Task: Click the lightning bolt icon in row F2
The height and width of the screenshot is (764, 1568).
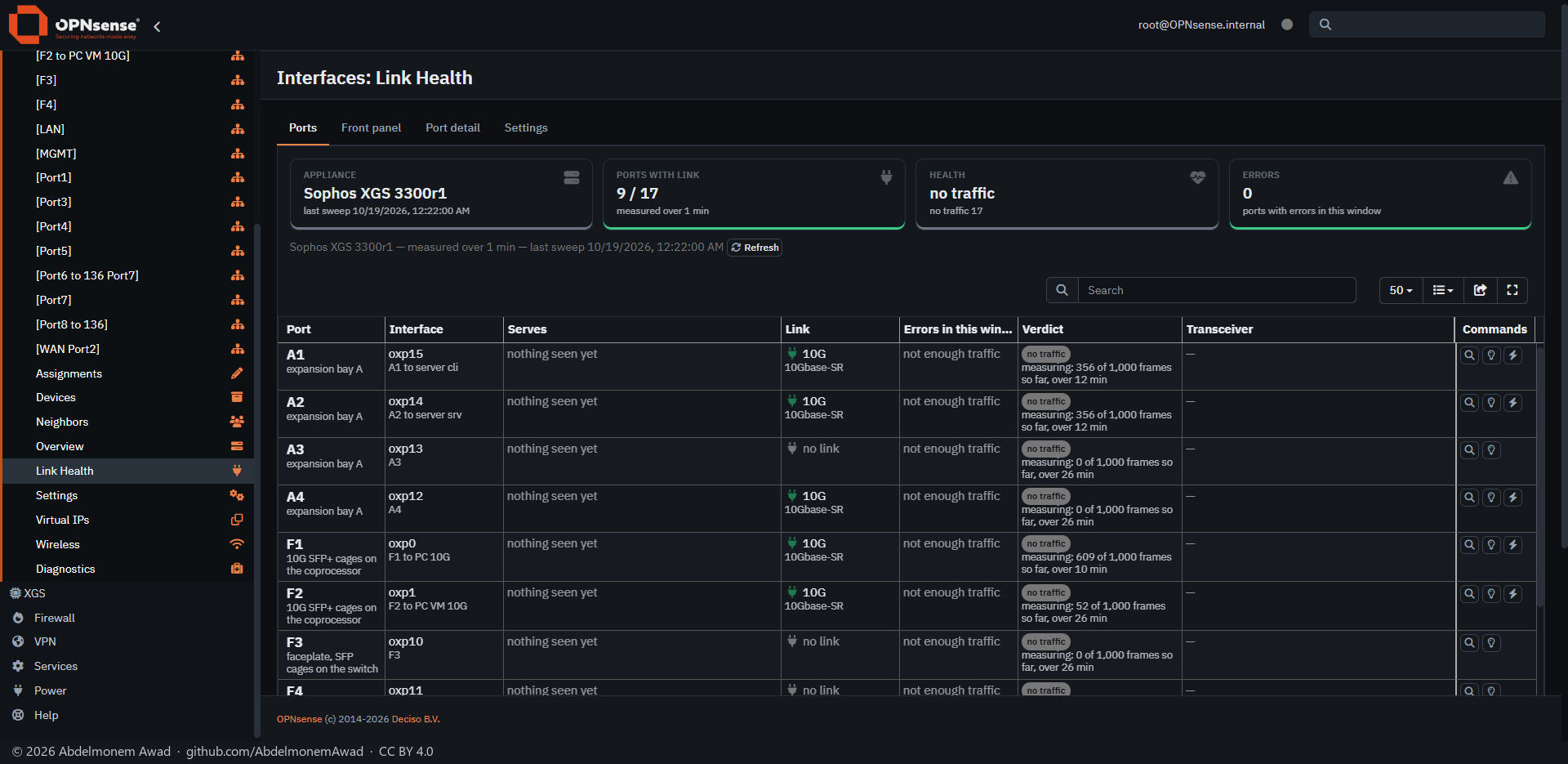Action: tap(1513, 594)
